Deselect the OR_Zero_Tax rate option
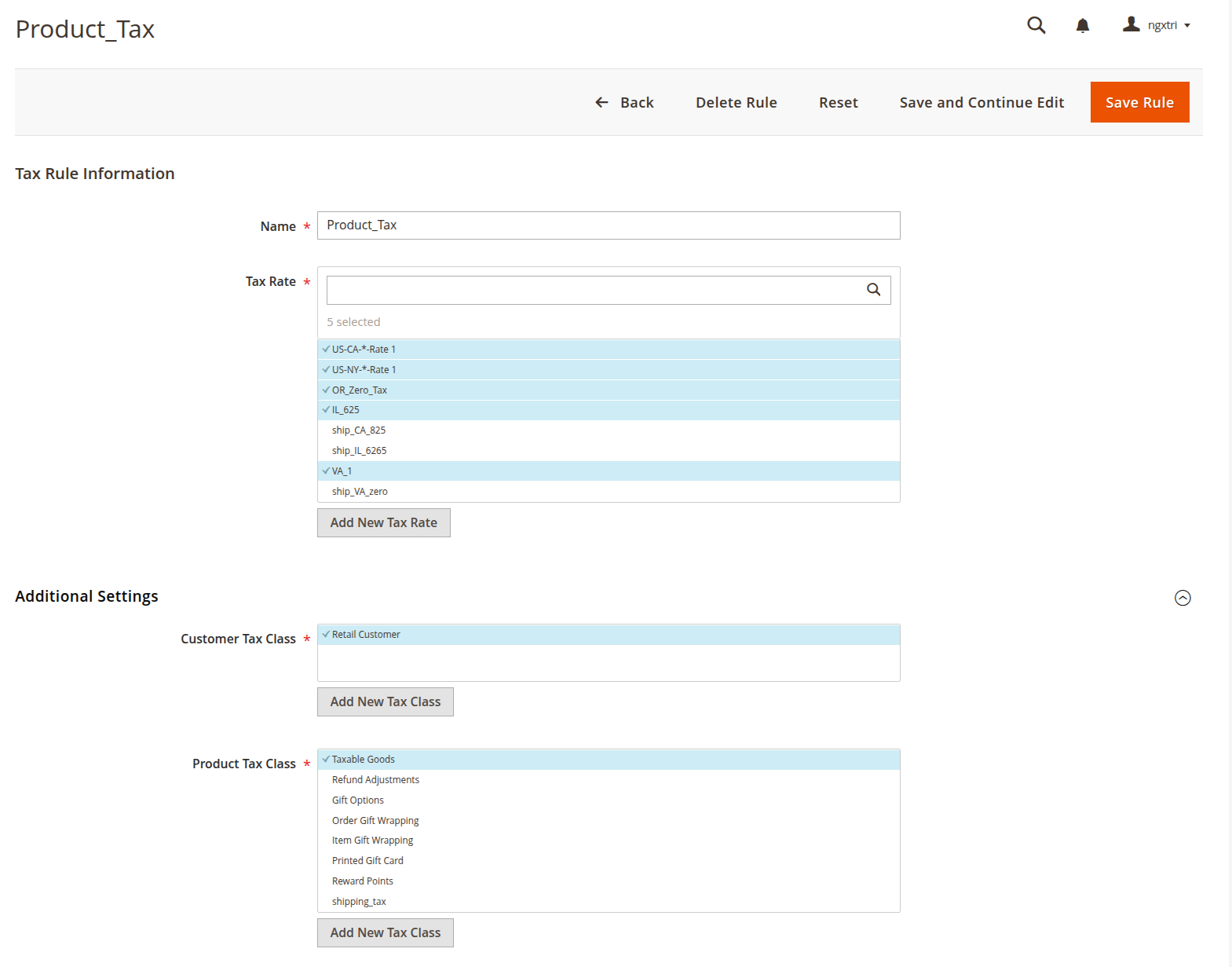 [x=359, y=390]
